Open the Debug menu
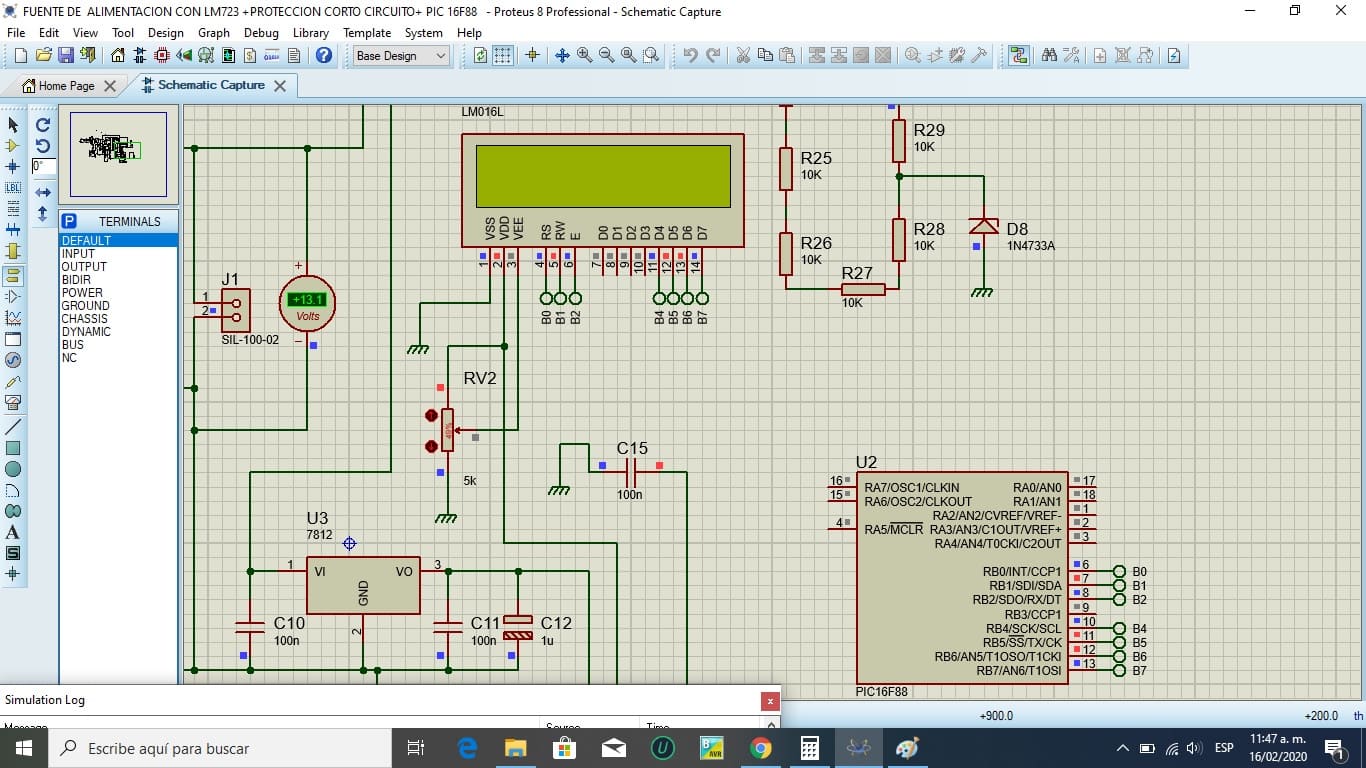 click(261, 33)
